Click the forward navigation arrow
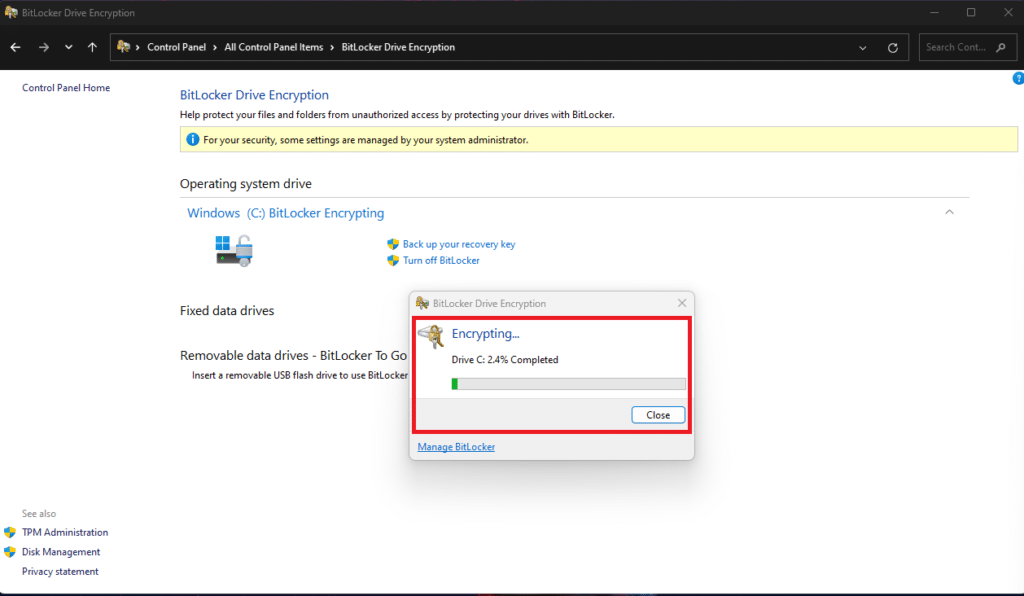The width and height of the screenshot is (1024, 596). (x=43, y=47)
